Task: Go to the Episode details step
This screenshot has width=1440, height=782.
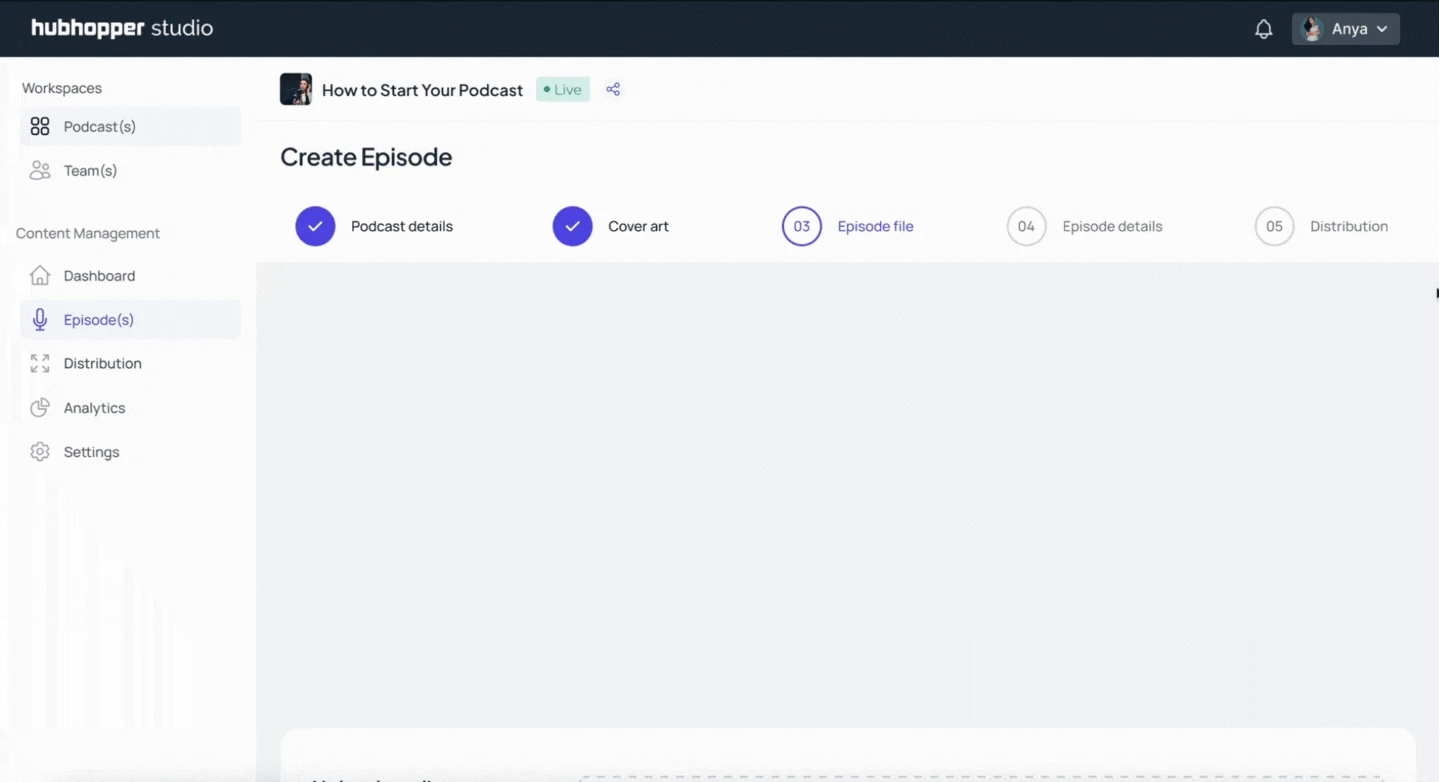Action: click(1112, 226)
